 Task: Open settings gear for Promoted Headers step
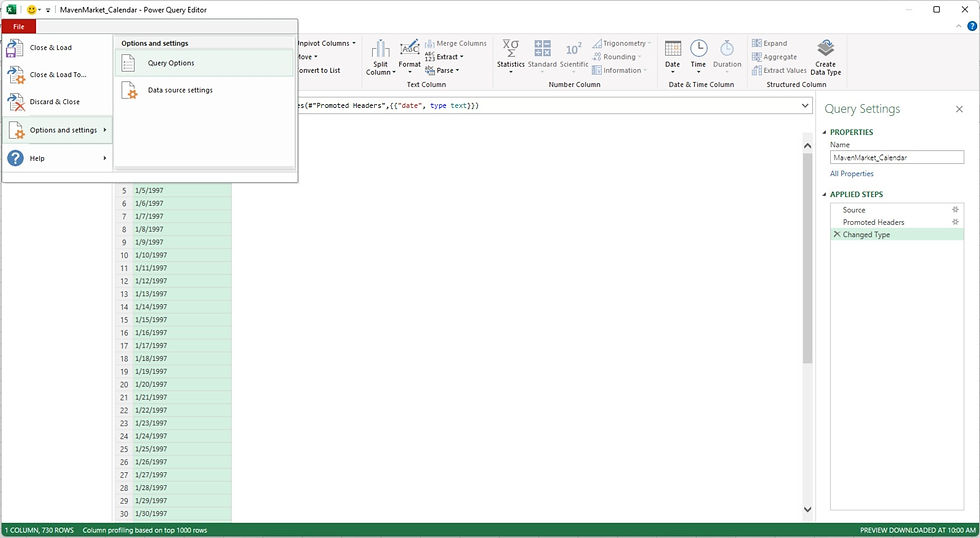point(955,222)
